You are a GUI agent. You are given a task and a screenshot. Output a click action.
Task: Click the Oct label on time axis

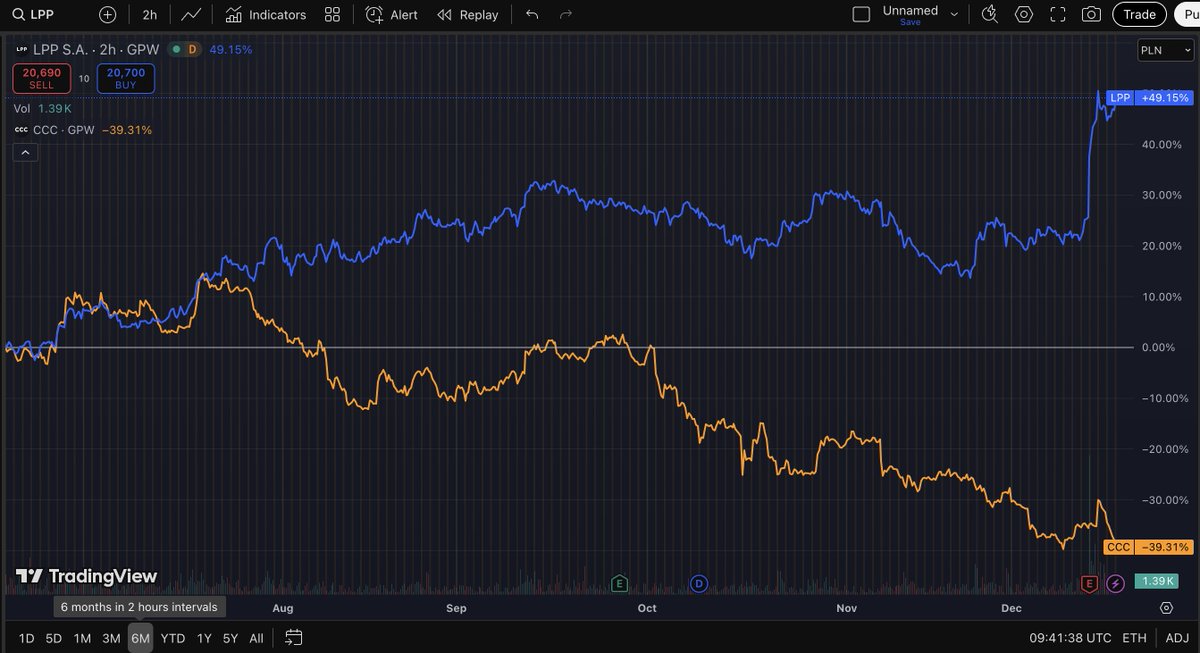(647, 607)
